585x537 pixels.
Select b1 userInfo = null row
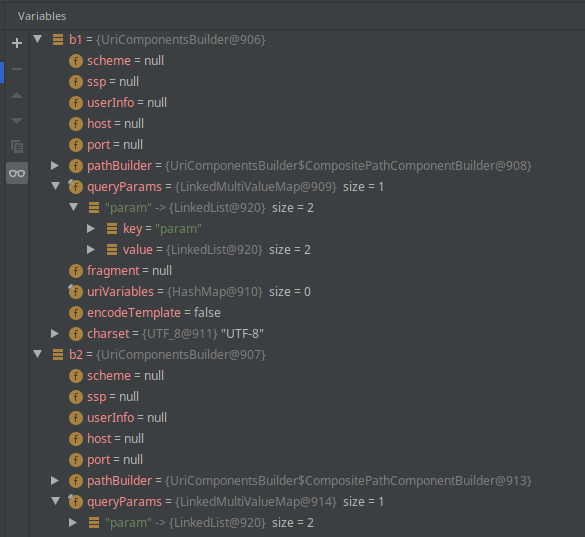[x=307, y=103]
